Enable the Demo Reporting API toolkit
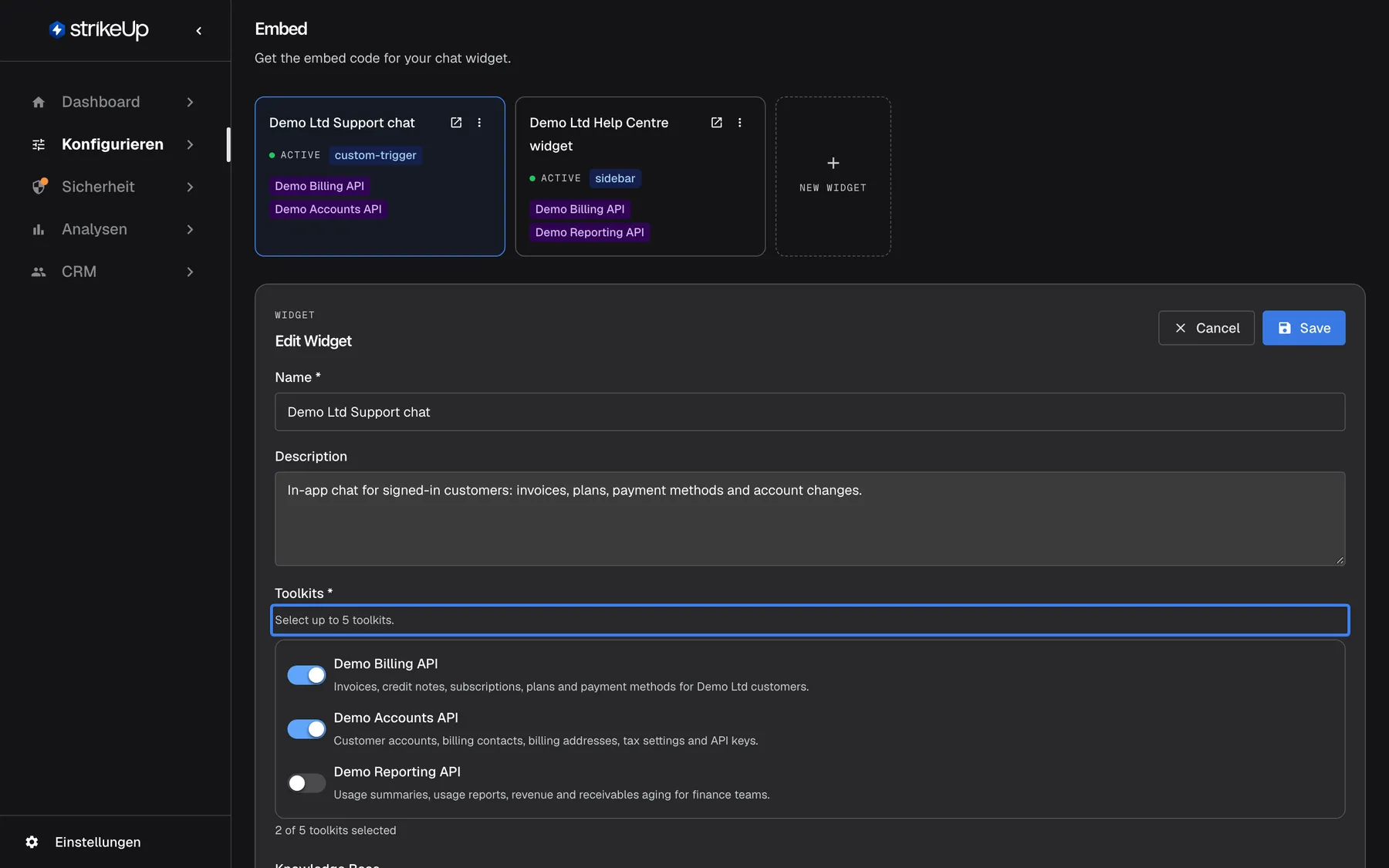Viewport: 1389px width, 868px height. 306,783
